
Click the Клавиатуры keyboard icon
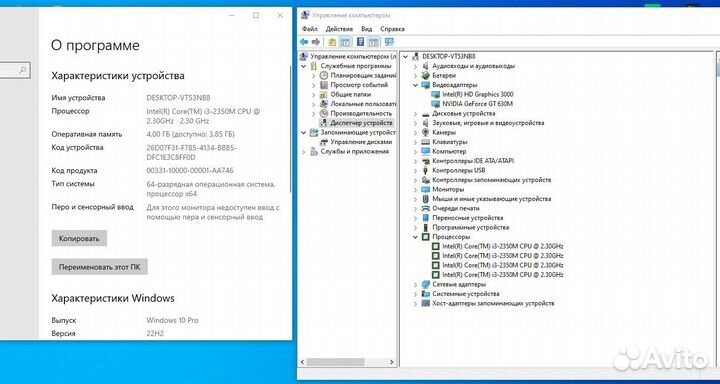click(426, 142)
